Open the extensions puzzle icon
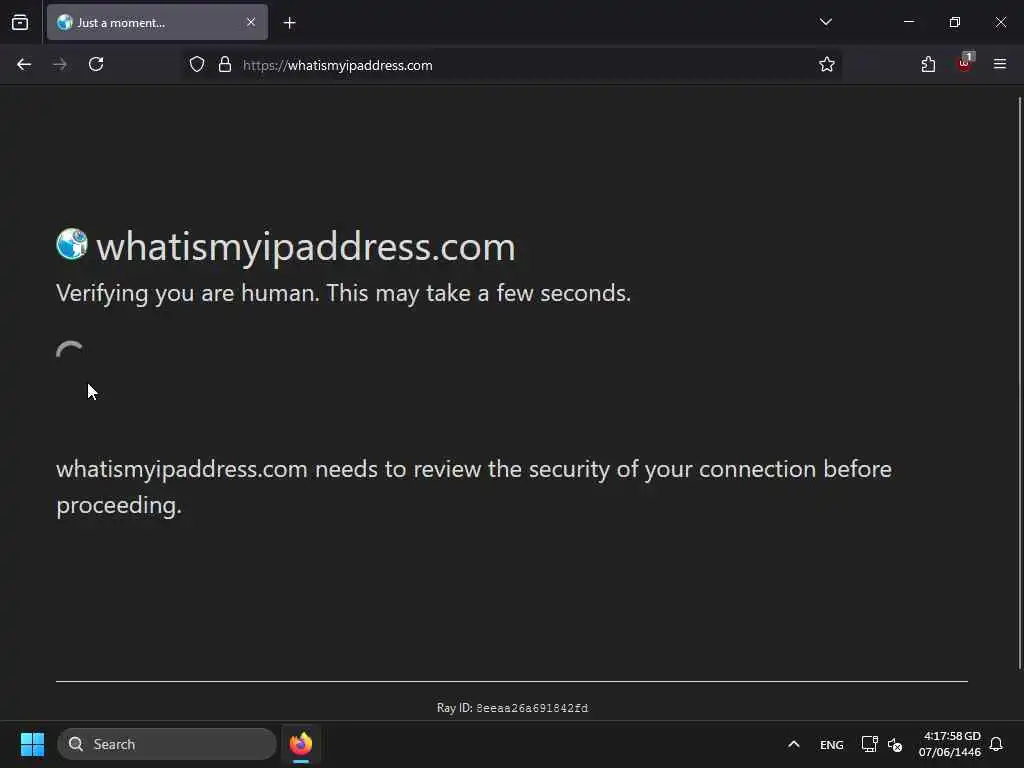Screen dimensions: 1024x768 (x=928, y=64)
